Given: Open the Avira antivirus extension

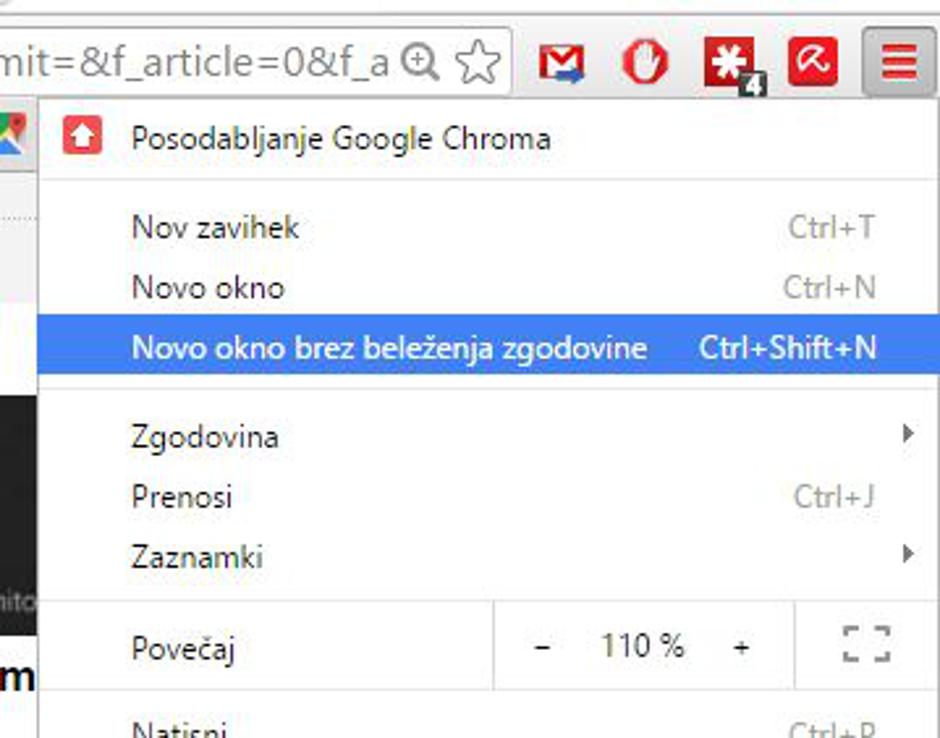Looking at the screenshot, I should click(x=812, y=62).
